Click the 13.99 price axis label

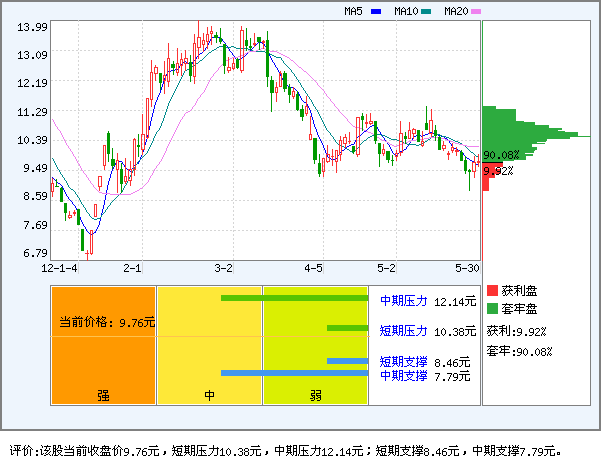point(32,27)
